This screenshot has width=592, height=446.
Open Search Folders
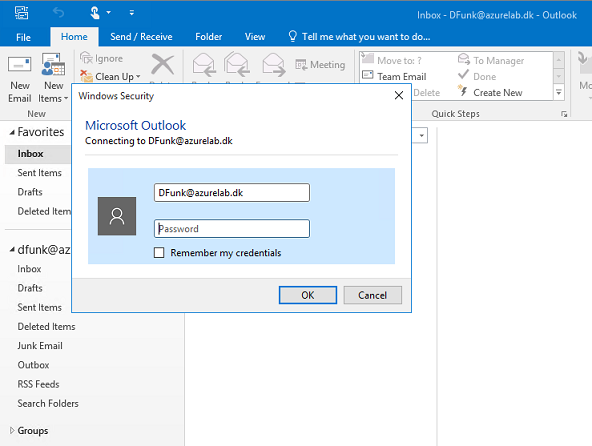(48, 403)
